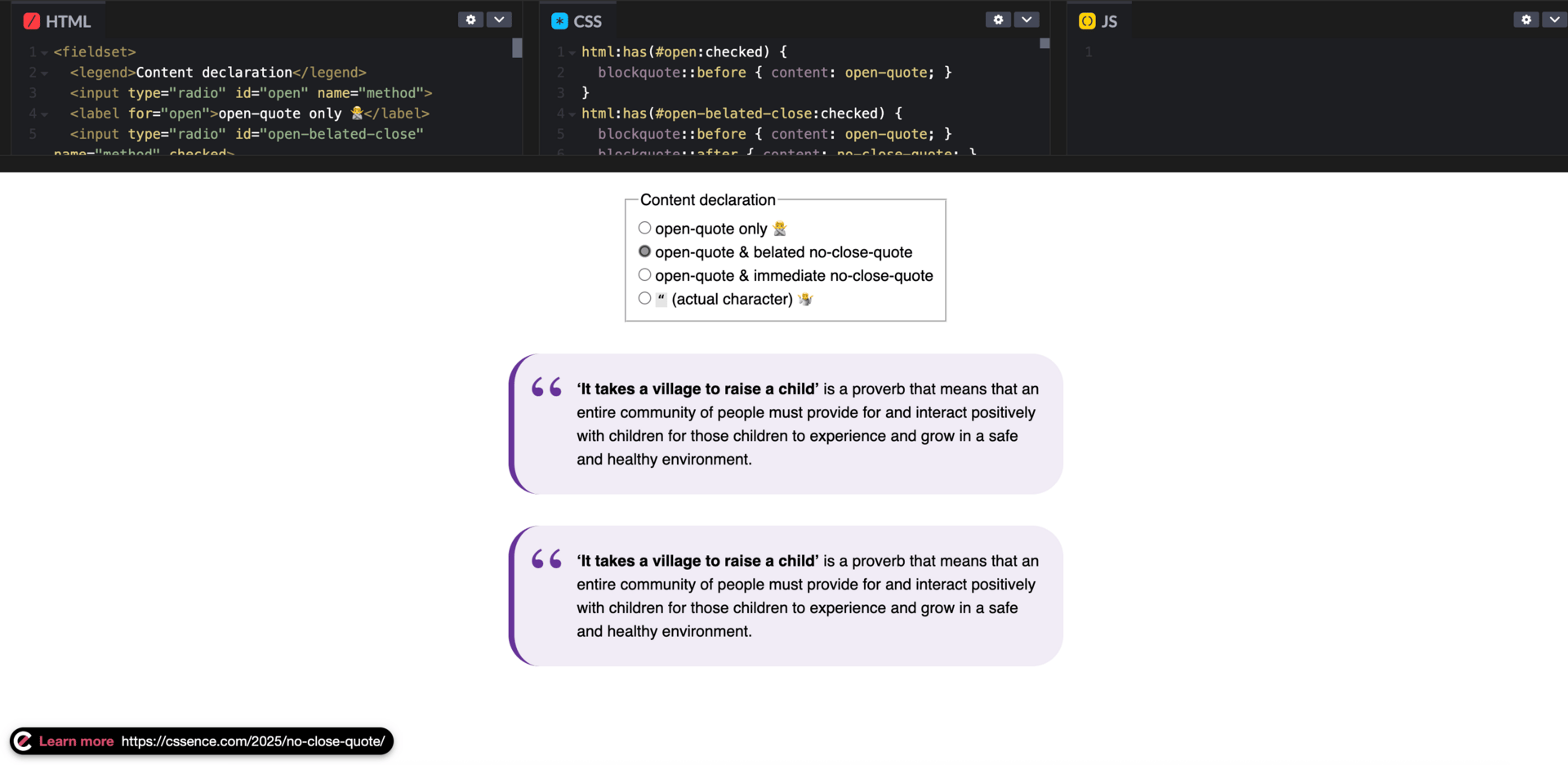The height and width of the screenshot is (765, 1568).
Task: Select the open-quote only radio button
Action: 644,228
